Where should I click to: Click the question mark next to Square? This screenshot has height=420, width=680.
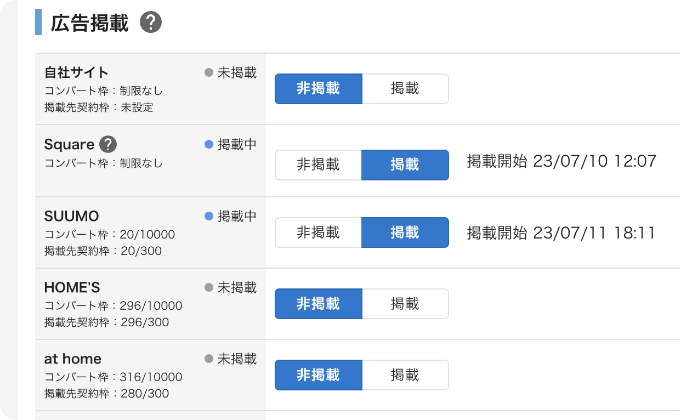coord(108,144)
